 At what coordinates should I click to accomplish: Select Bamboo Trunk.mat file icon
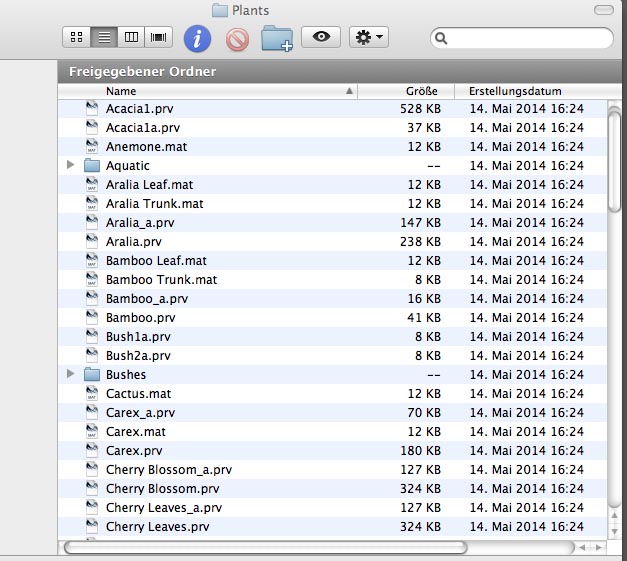click(92, 279)
